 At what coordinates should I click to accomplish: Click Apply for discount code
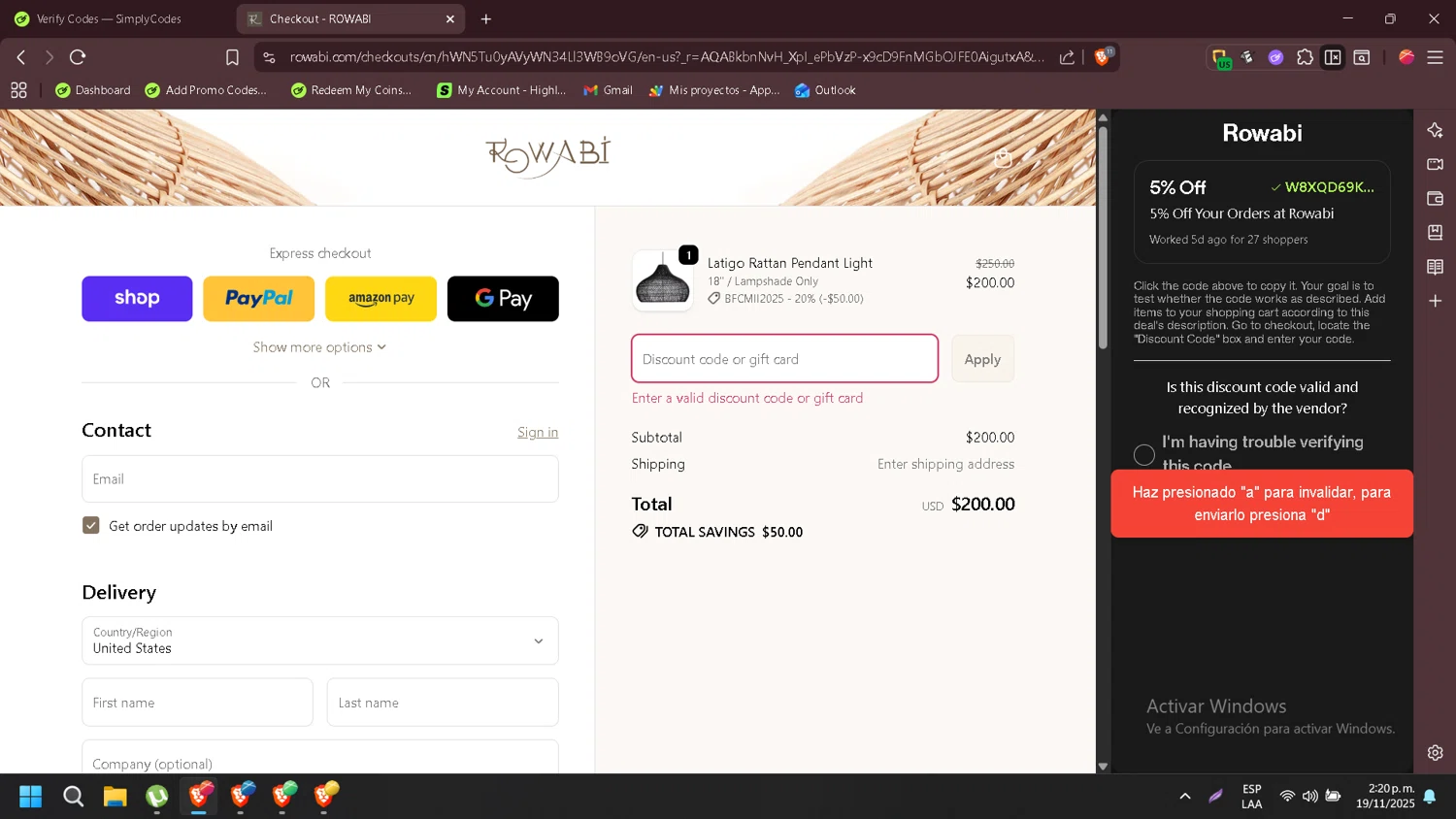click(982, 359)
